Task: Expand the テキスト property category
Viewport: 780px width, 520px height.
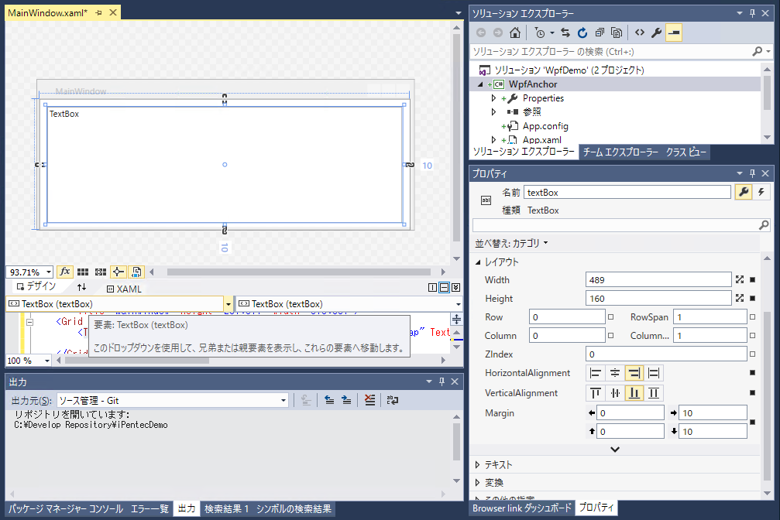Action: tap(477, 465)
